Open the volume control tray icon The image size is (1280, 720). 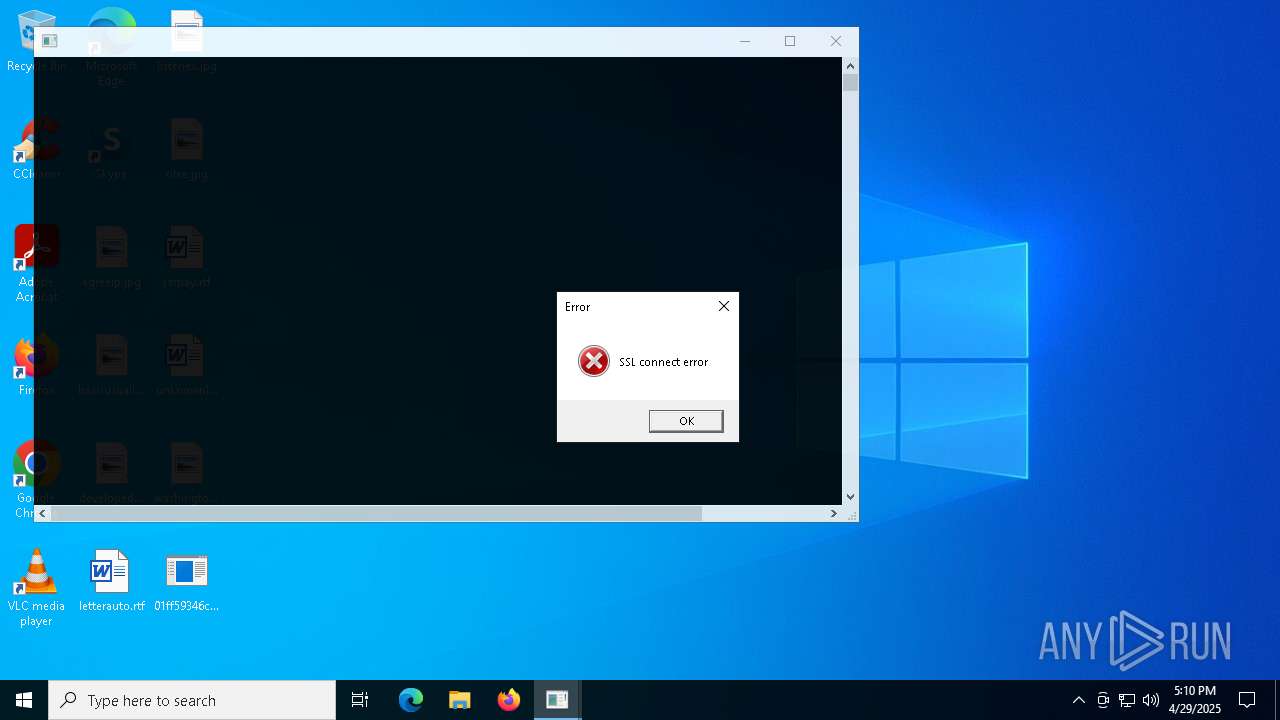pyautogui.click(x=1151, y=700)
